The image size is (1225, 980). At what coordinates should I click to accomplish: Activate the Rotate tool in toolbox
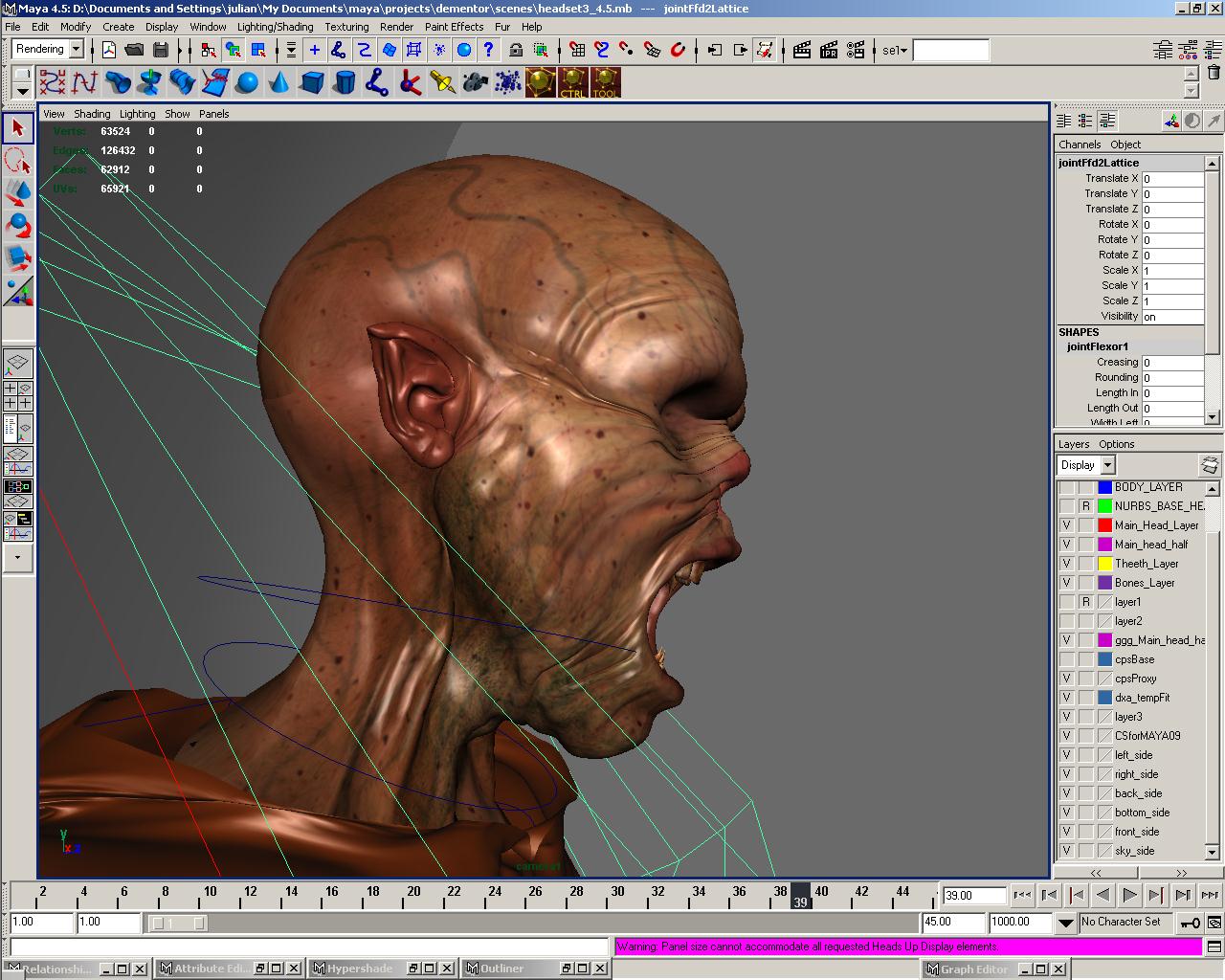pyautogui.click(x=18, y=225)
